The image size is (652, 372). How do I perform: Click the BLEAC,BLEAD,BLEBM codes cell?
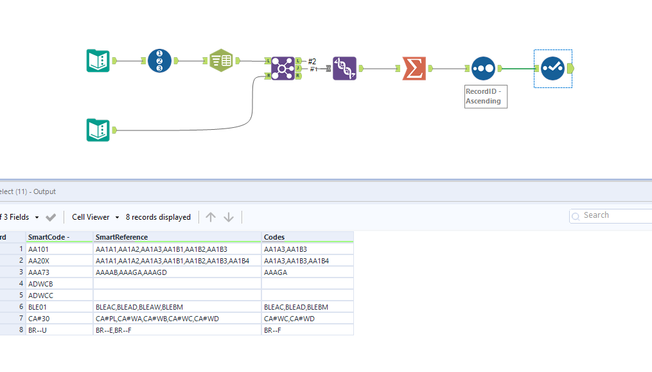coord(307,307)
